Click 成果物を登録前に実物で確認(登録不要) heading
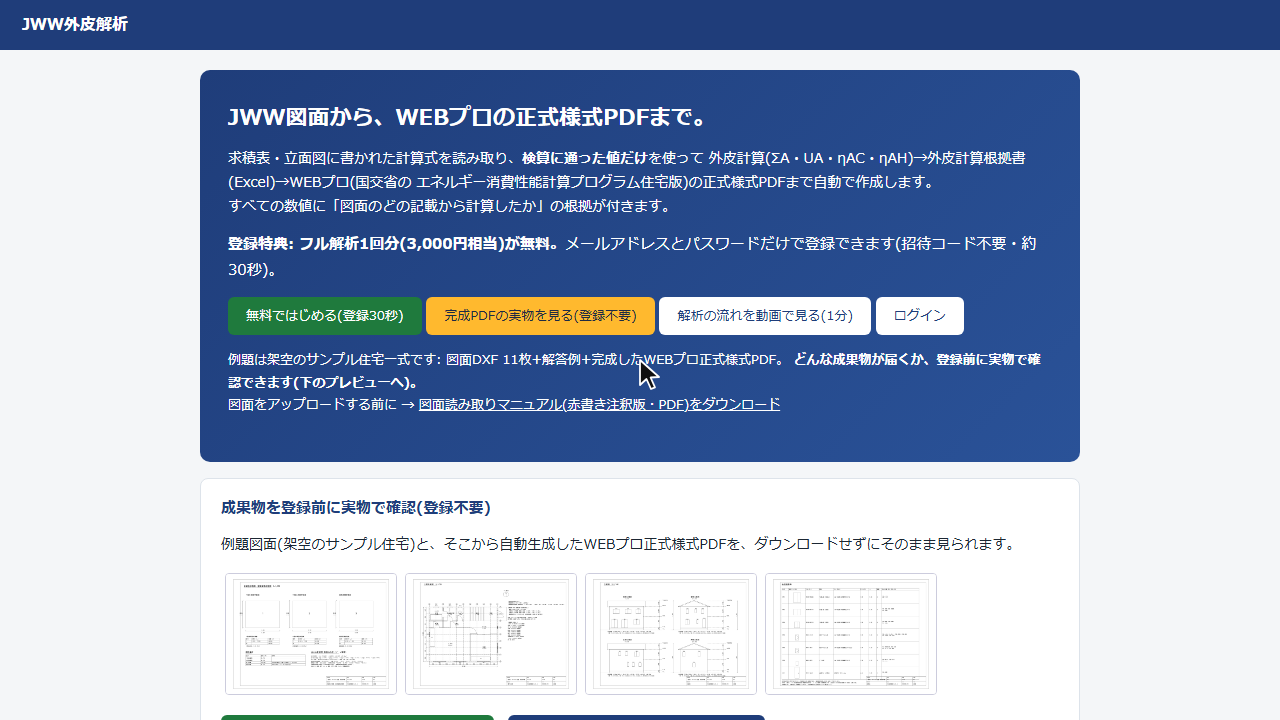 (x=356, y=507)
